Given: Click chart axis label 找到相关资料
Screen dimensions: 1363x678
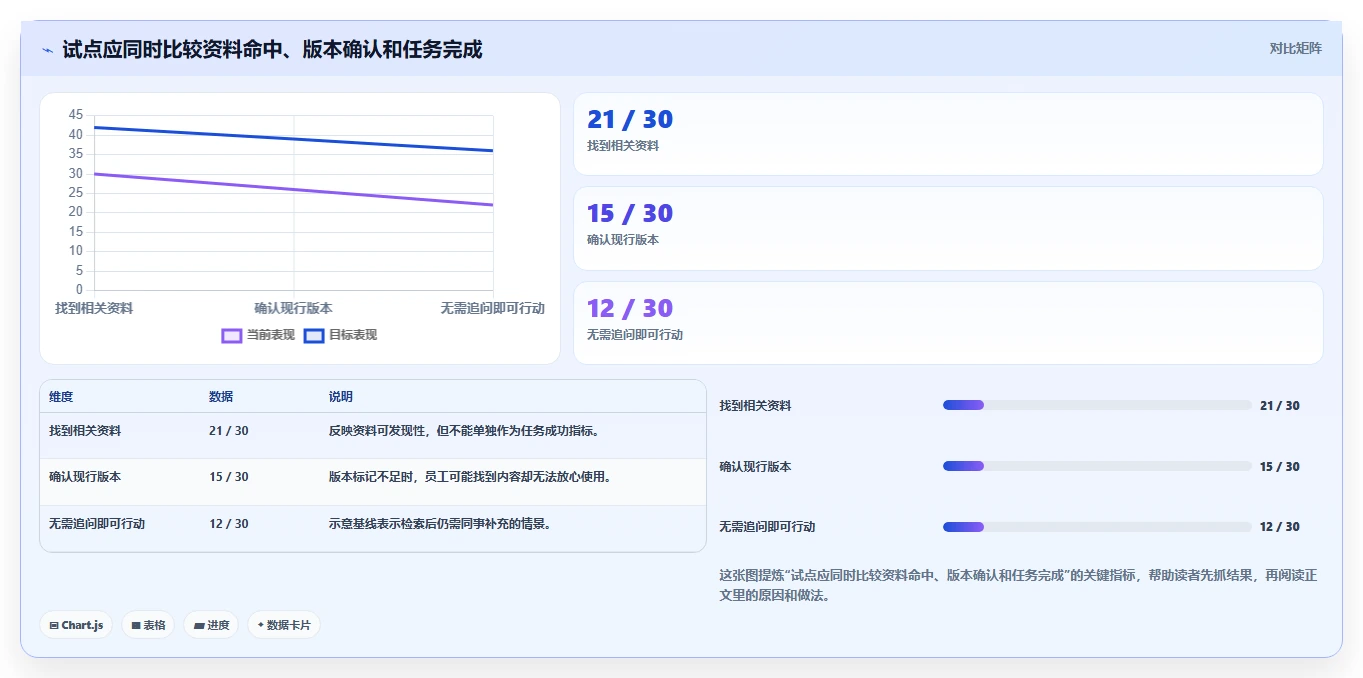Looking at the screenshot, I should point(94,308).
